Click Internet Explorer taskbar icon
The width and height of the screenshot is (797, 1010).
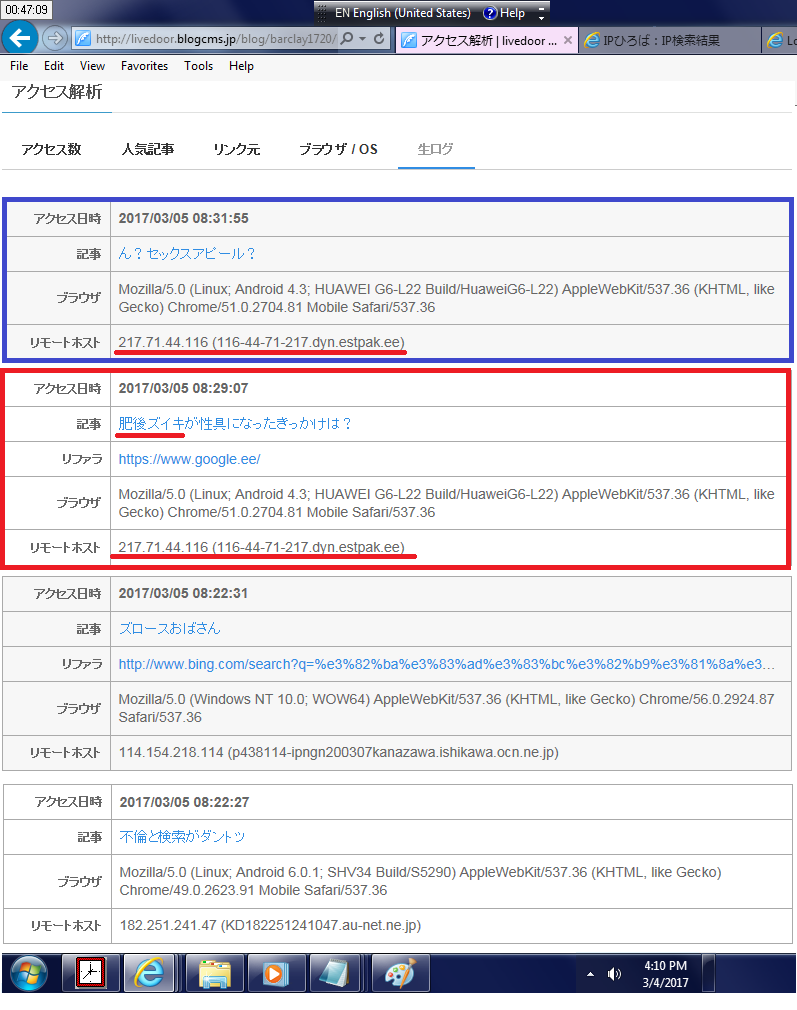pyautogui.click(x=149, y=973)
